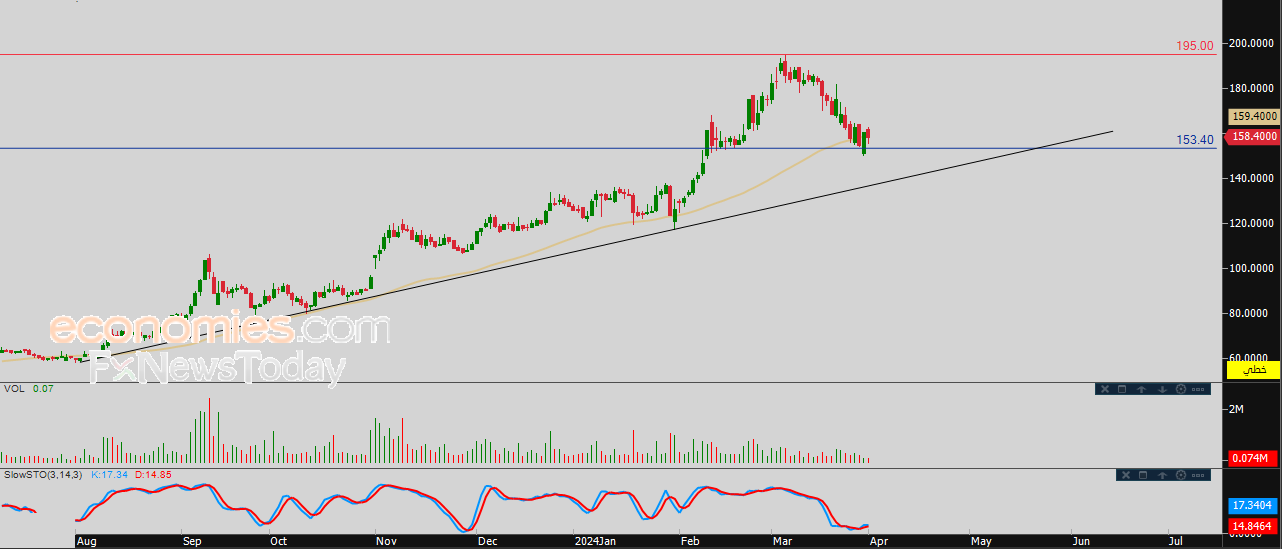
Task: Open more options for SlowSTO panel
Action: [1198, 475]
